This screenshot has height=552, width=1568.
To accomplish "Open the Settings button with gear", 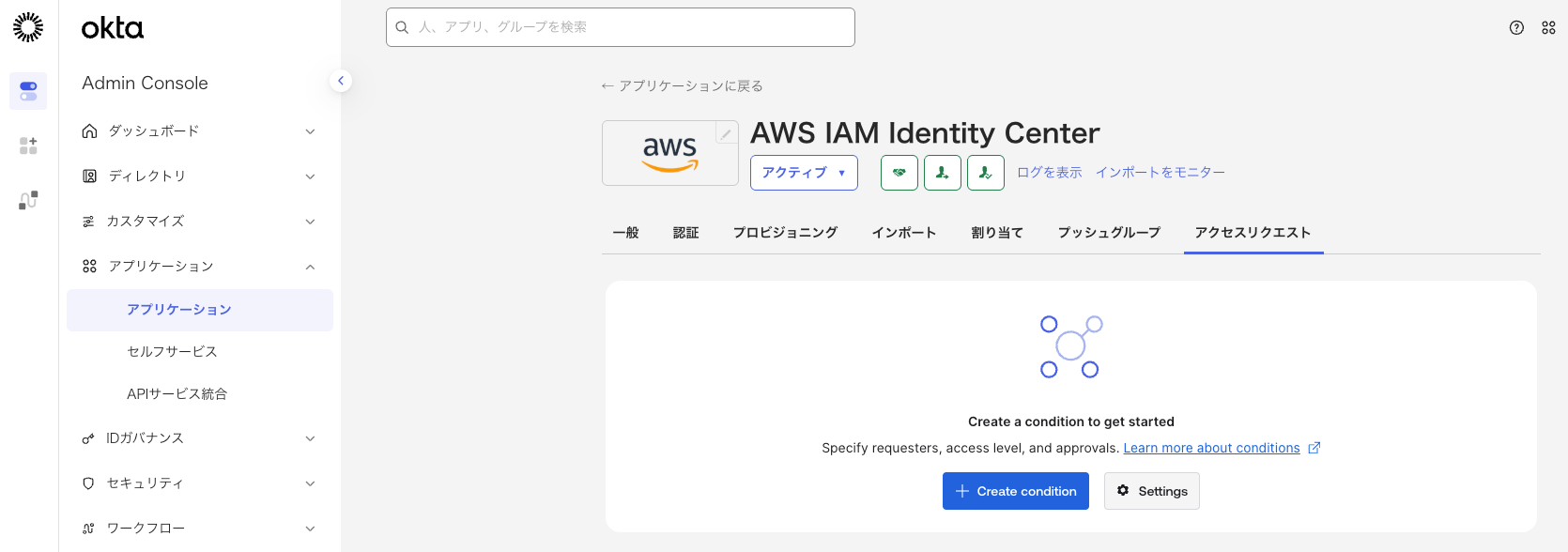I will pos(1152,491).
